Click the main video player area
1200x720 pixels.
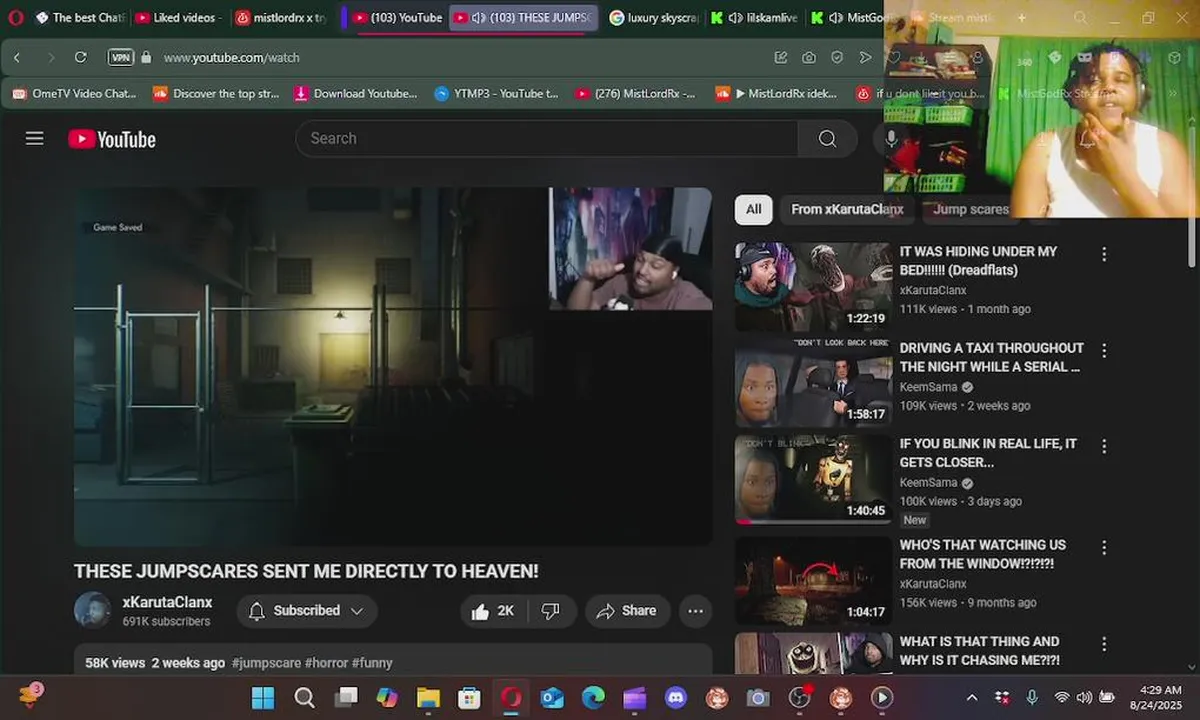pyautogui.click(x=393, y=366)
